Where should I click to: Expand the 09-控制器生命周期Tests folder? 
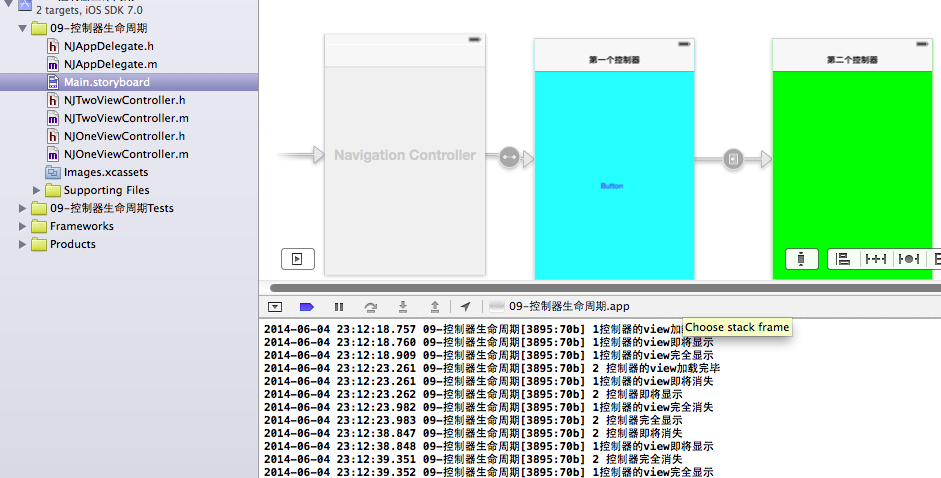tap(22, 208)
